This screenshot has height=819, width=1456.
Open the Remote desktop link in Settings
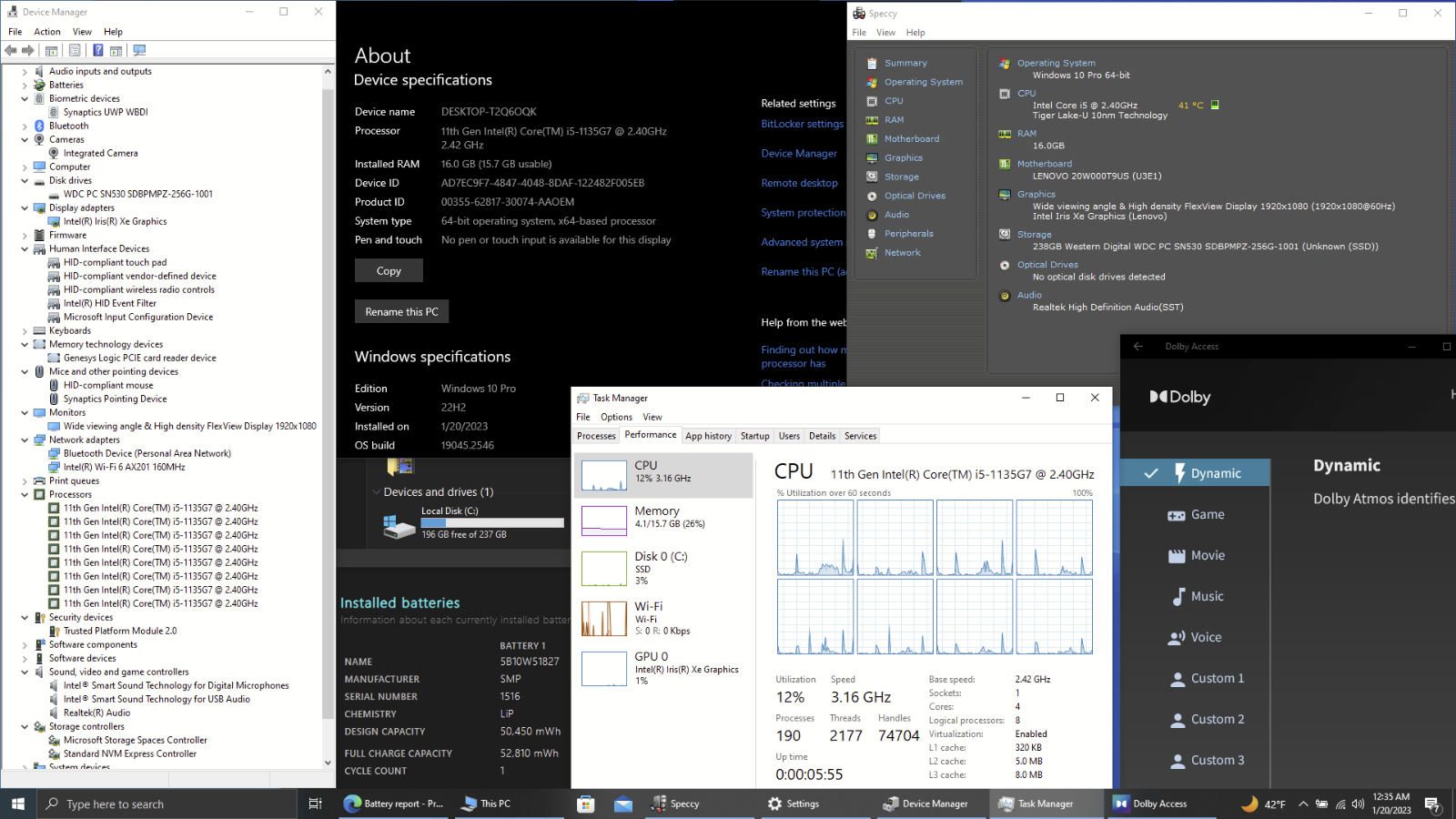(799, 183)
